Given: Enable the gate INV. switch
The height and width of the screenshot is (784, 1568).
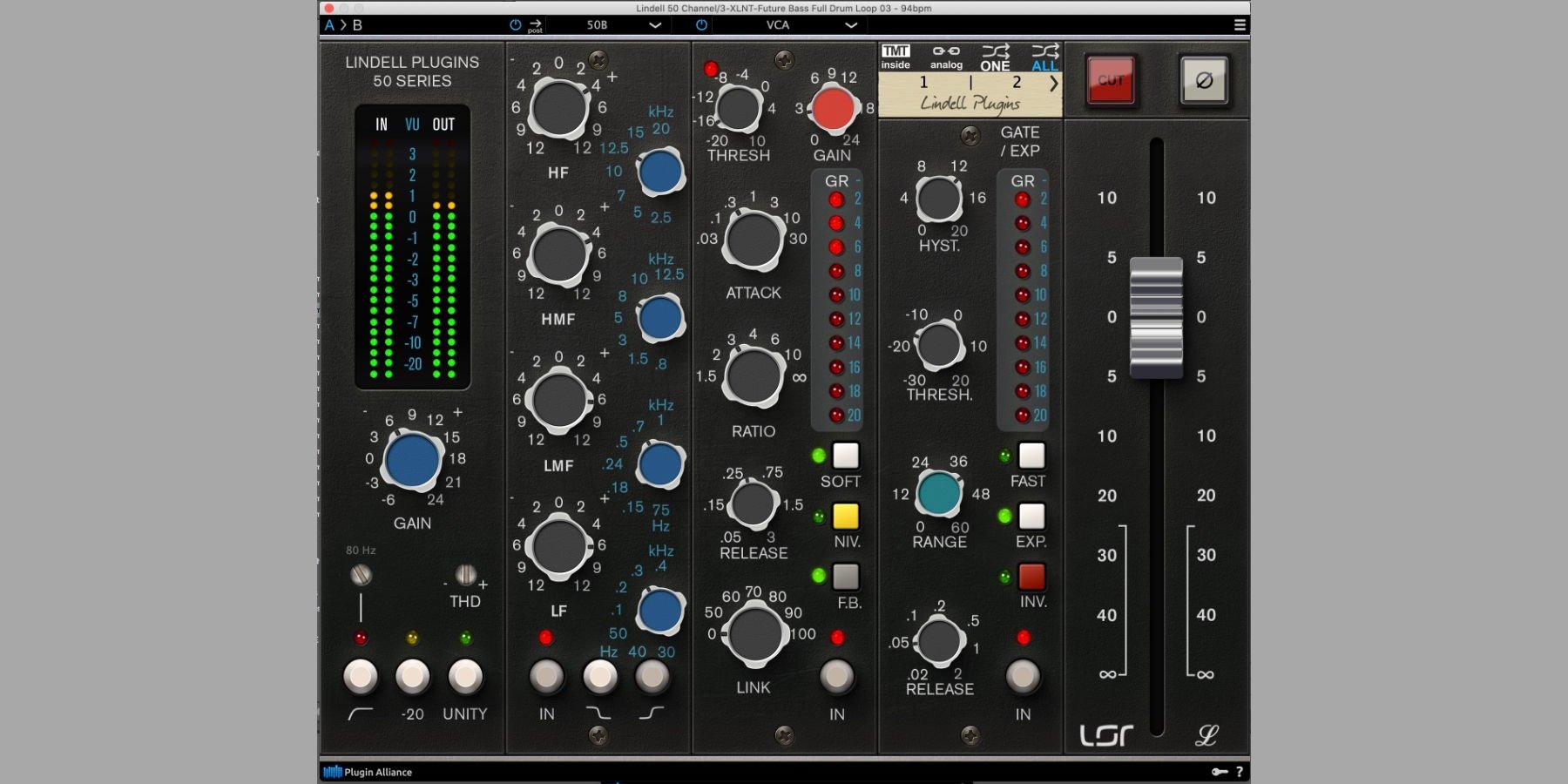Looking at the screenshot, I should tap(1031, 577).
